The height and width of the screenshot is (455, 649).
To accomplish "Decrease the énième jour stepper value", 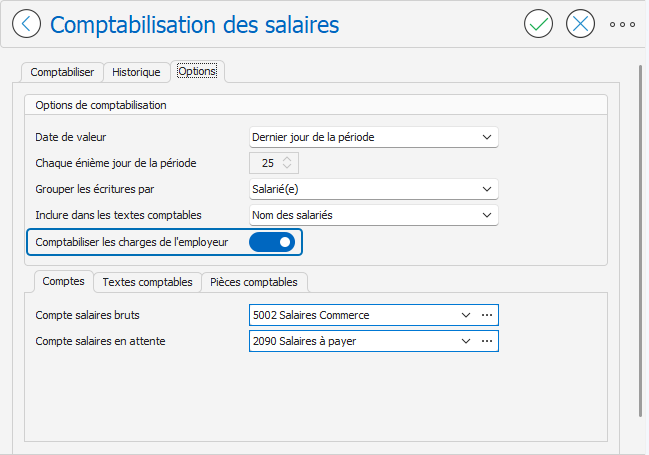I will click(x=287, y=166).
